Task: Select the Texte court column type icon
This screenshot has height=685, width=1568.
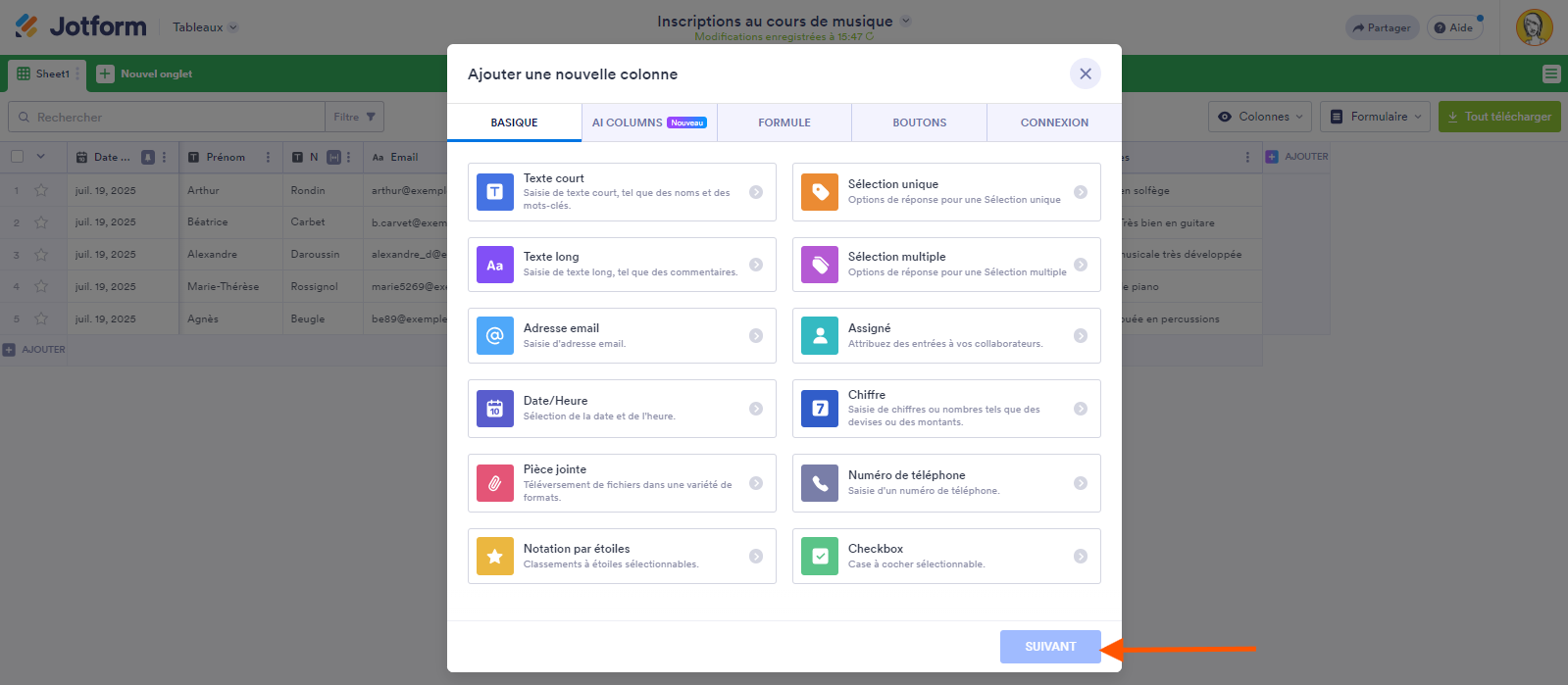Action: (495, 192)
